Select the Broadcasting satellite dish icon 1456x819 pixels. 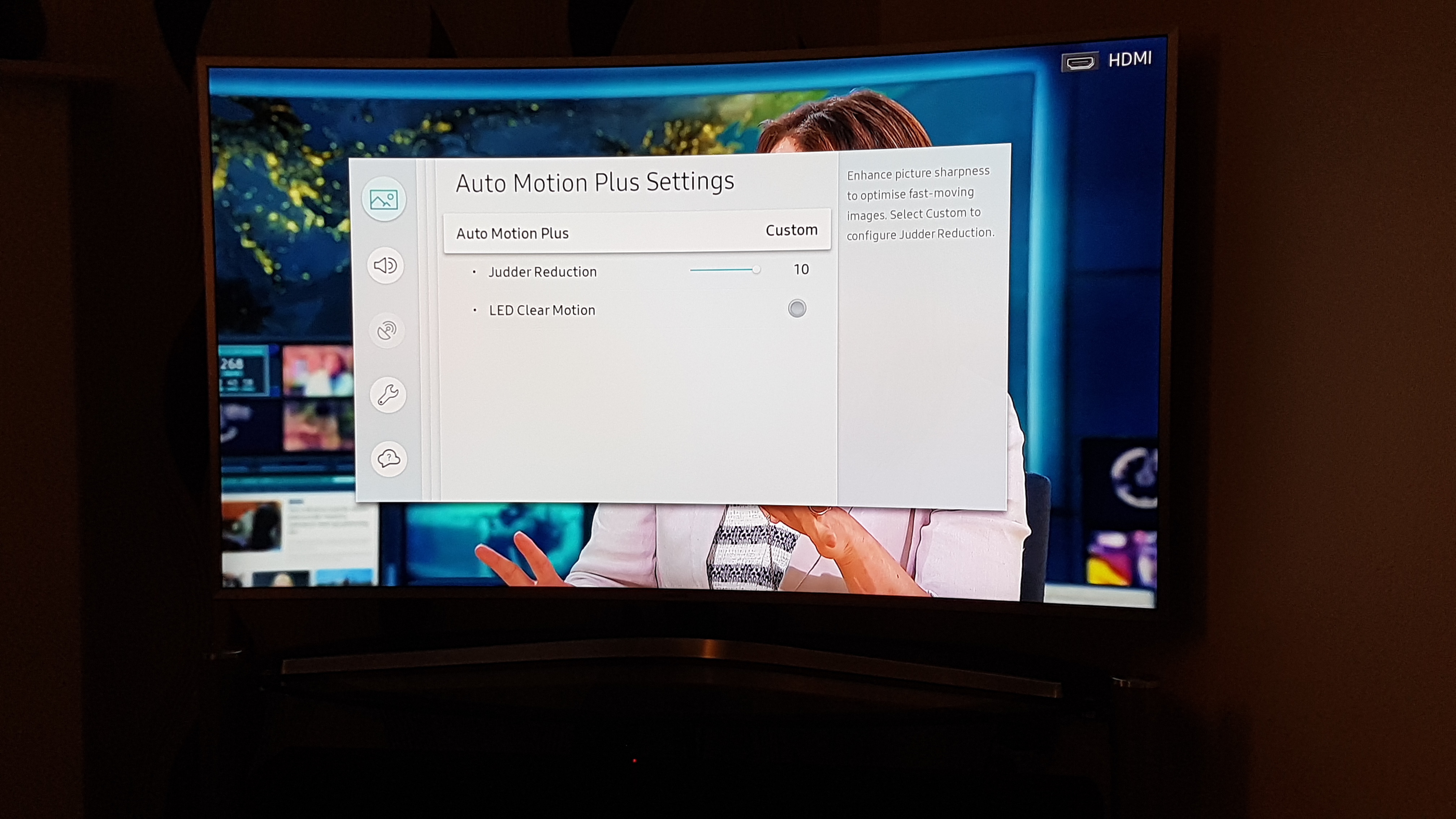tap(387, 330)
